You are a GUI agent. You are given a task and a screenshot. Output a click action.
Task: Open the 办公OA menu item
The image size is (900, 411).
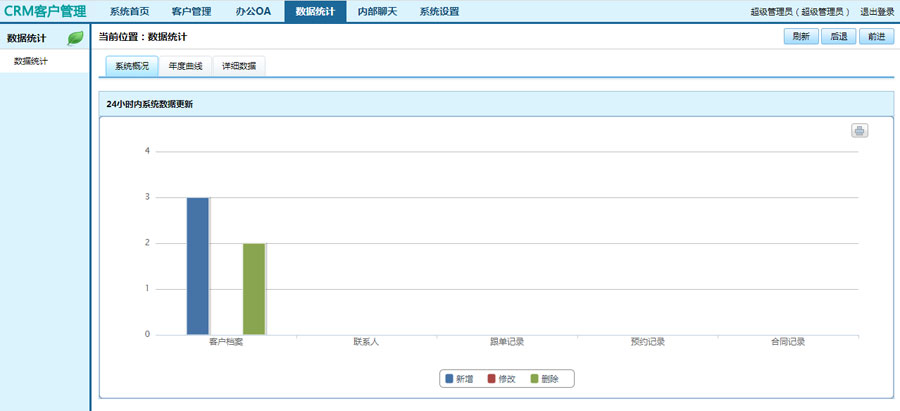pyautogui.click(x=253, y=12)
